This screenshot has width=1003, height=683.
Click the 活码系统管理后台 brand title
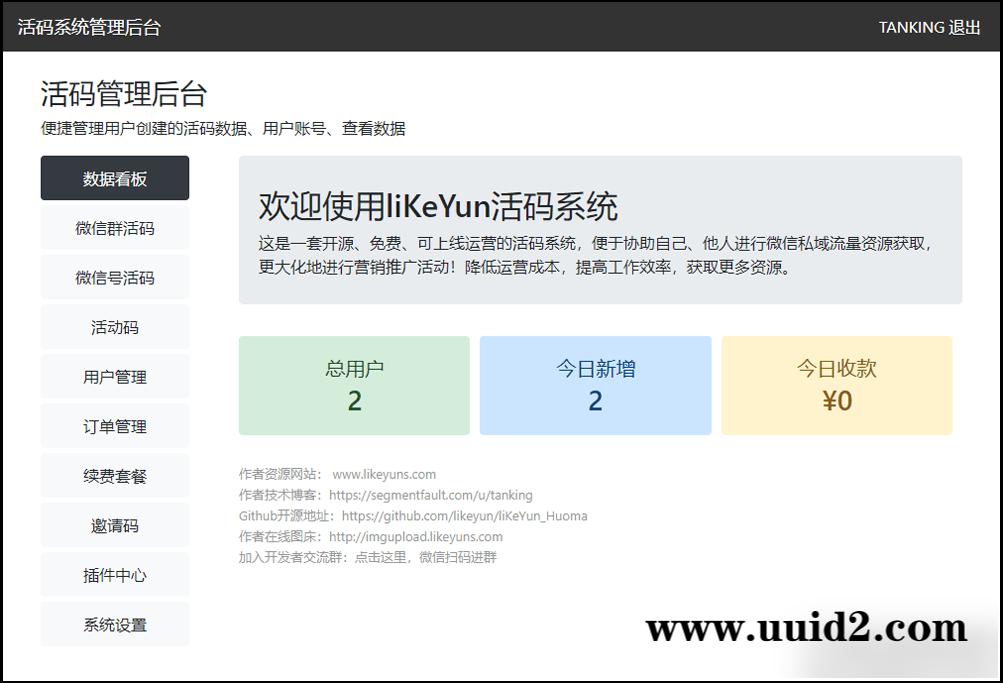pyautogui.click(x=89, y=28)
